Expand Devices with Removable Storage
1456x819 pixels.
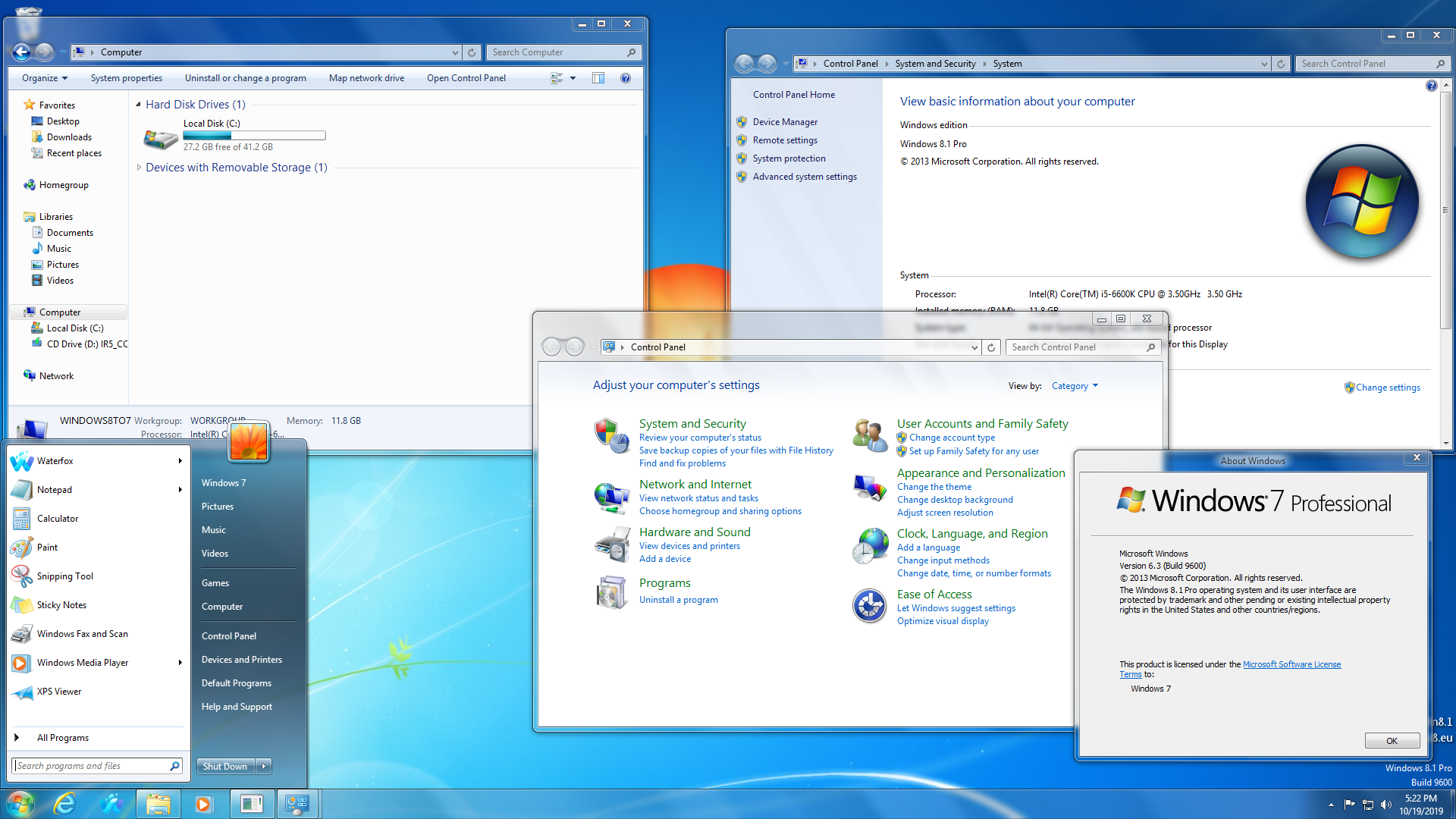click(x=140, y=167)
